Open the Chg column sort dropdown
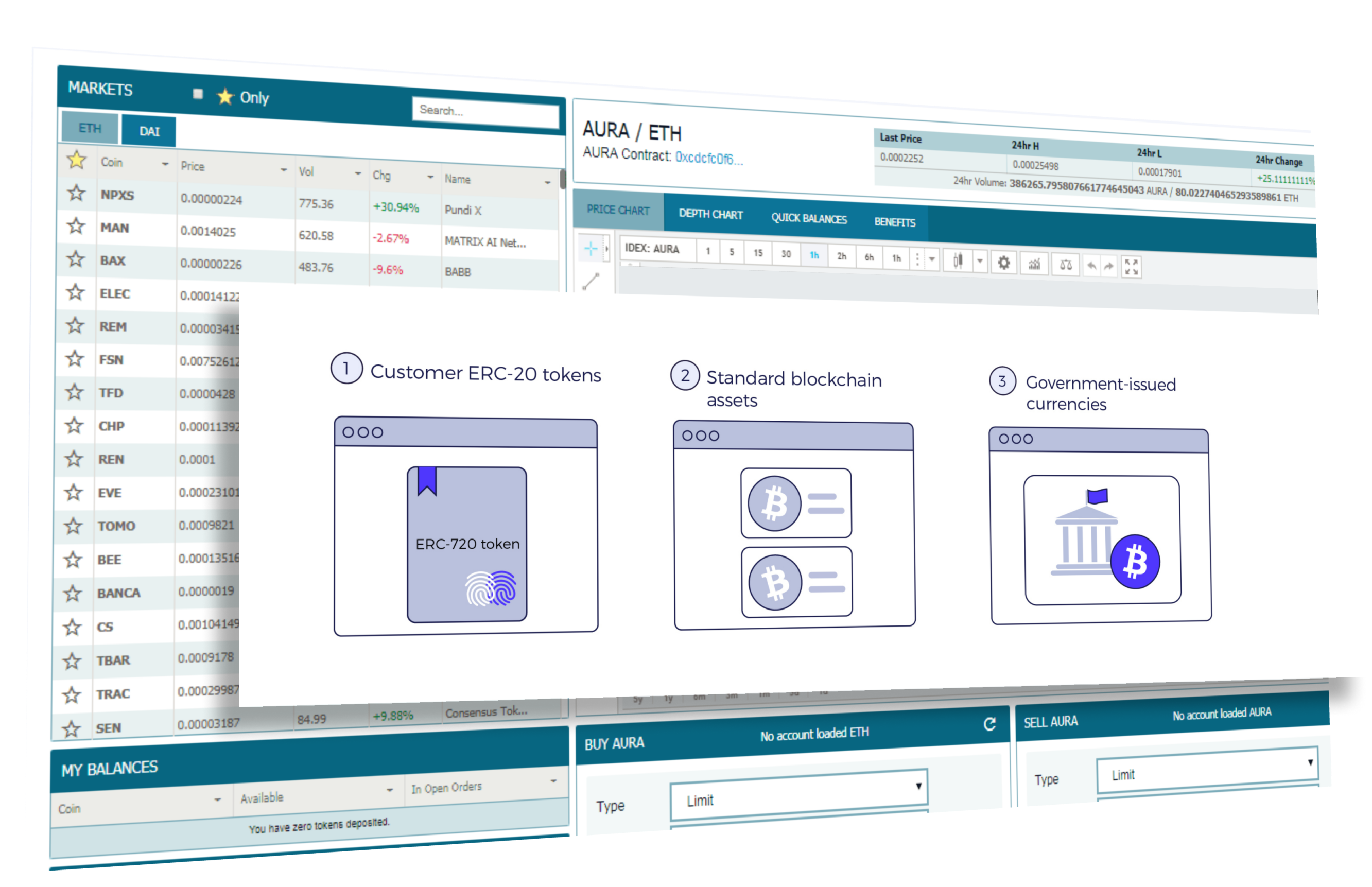The image size is (1372, 887). coord(430,178)
